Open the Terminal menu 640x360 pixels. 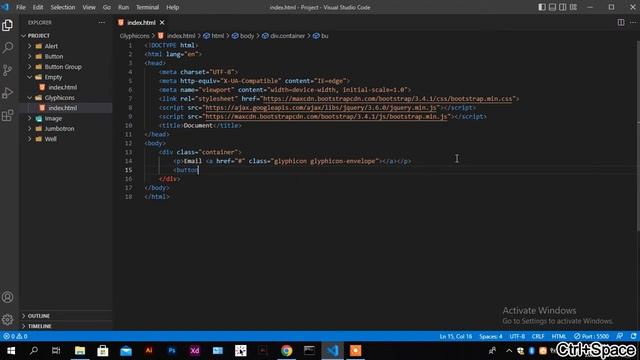click(x=147, y=7)
